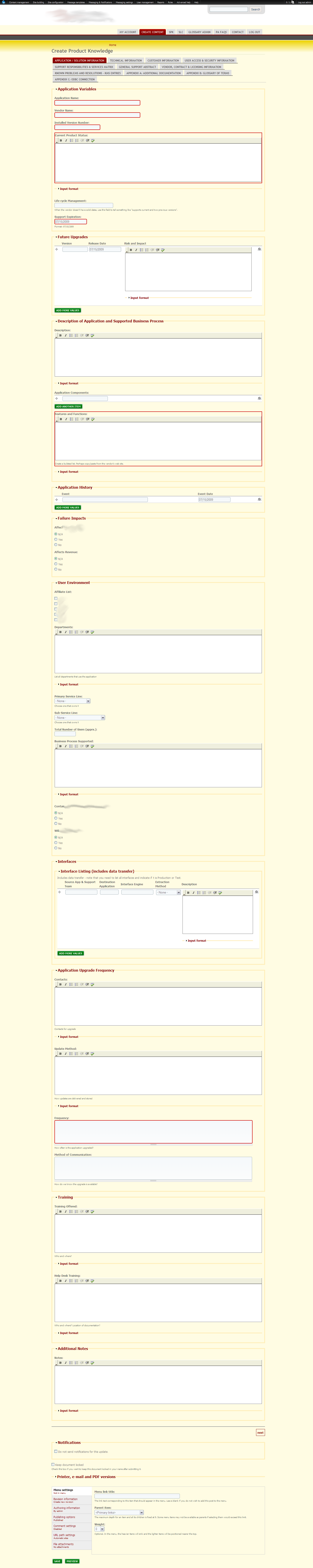Screen dimensions: 313x1568
Task: Click Bold in Interface Listing Description editor
Action: point(188,893)
